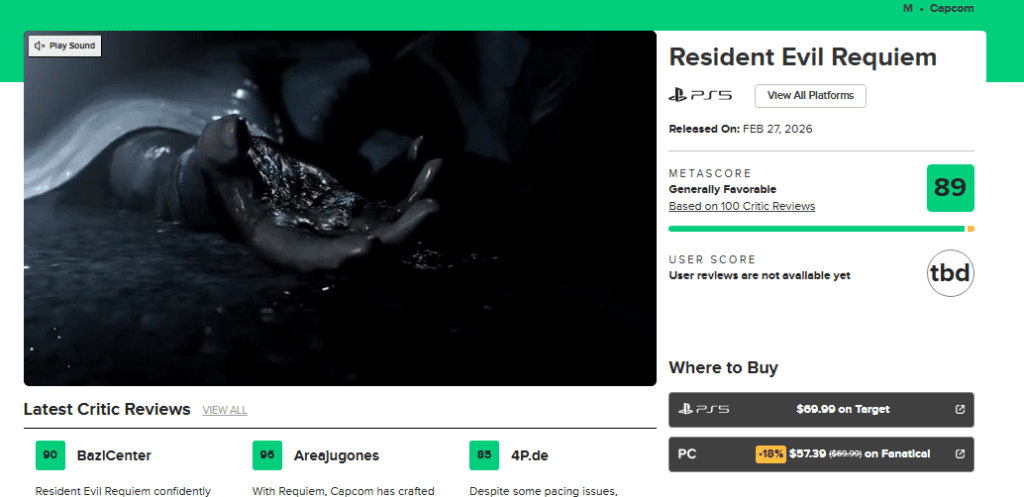1024x497 pixels.
Task: Click BaziCenter score 90 badge
Action: [50, 455]
